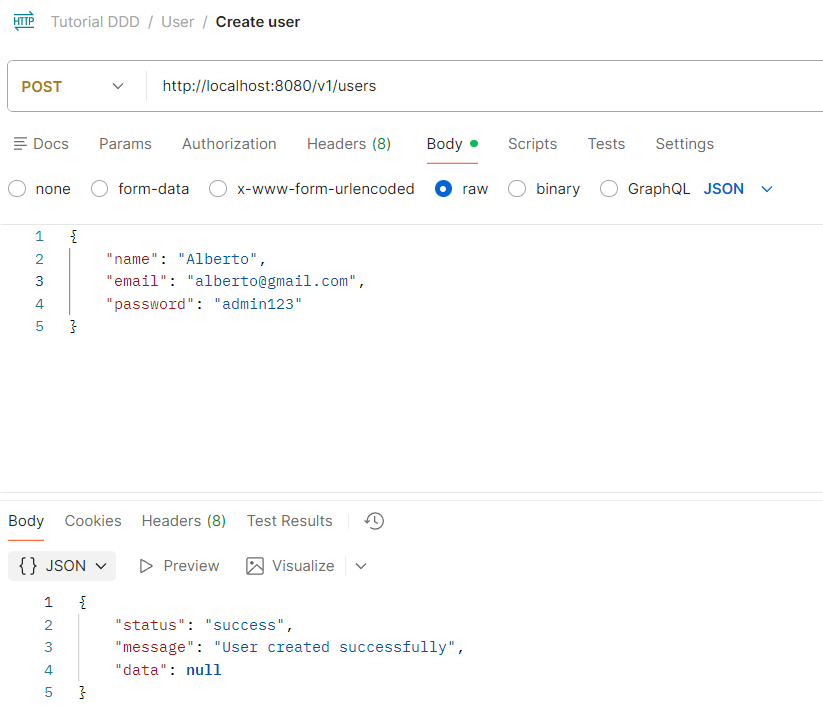Expand the chevron next to Visualize
Image resolution: width=823 pixels, height=721 pixels.
[x=361, y=566]
